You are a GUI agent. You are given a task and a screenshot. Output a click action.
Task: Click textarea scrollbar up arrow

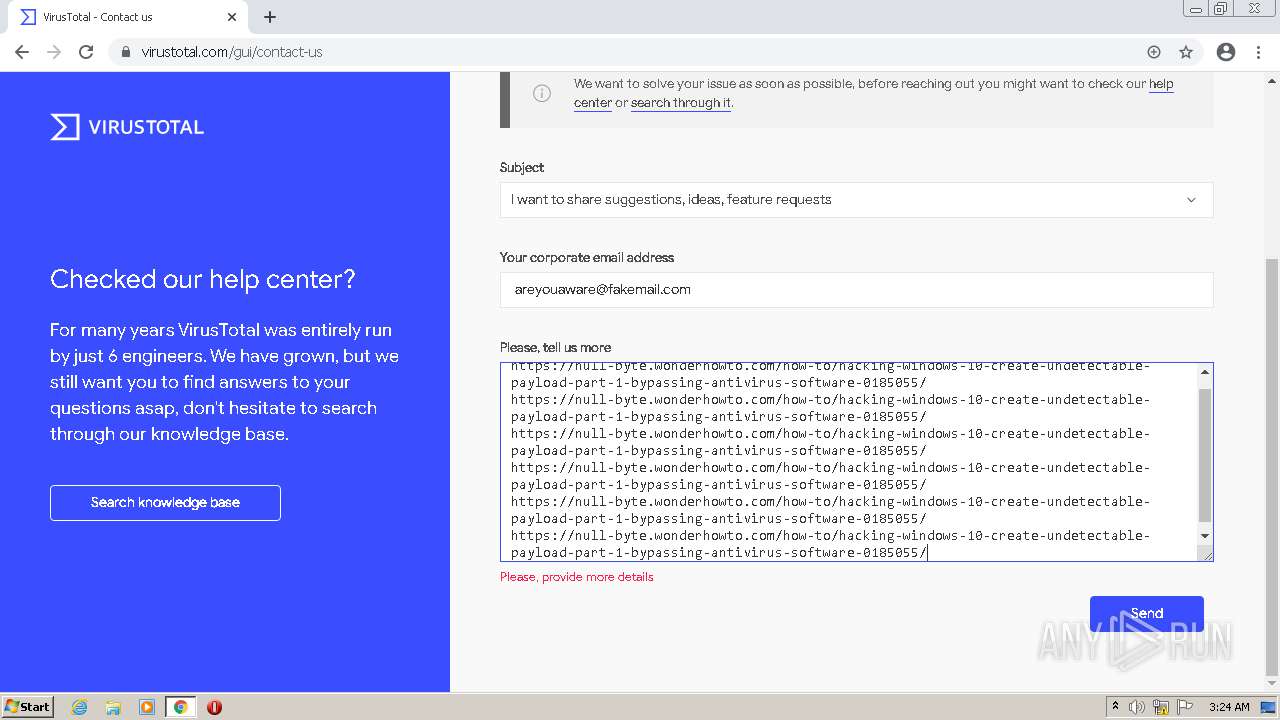pos(1205,372)
